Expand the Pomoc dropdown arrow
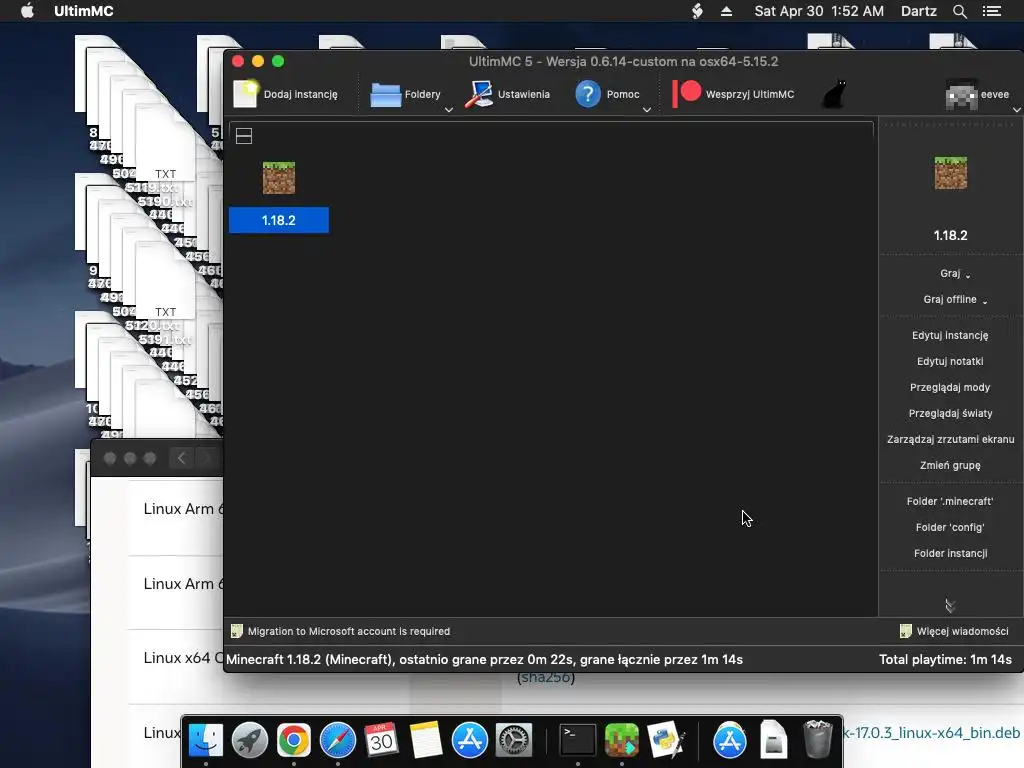 point(647,110)
